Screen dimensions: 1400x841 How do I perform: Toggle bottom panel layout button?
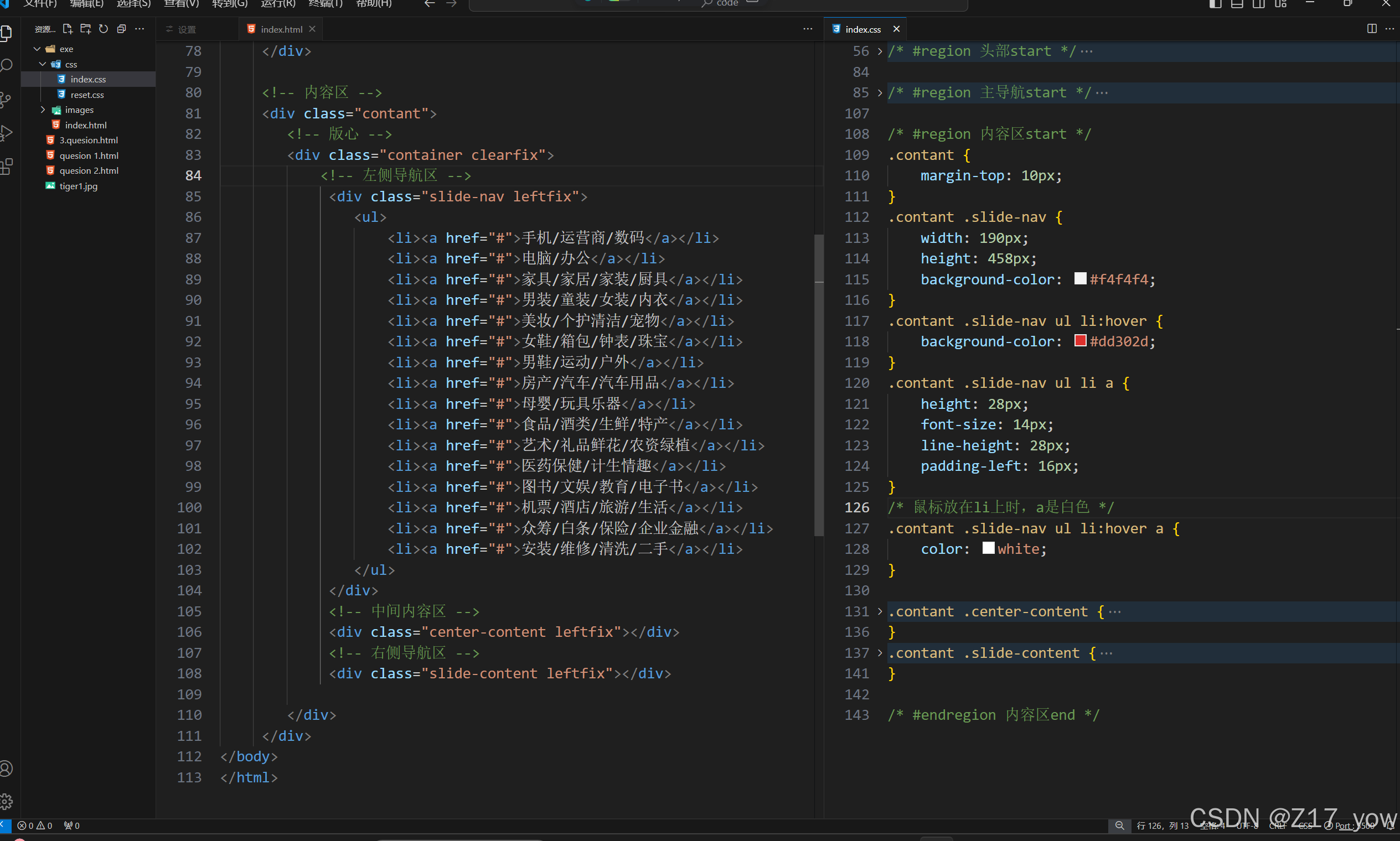(x=1237, y=4)
